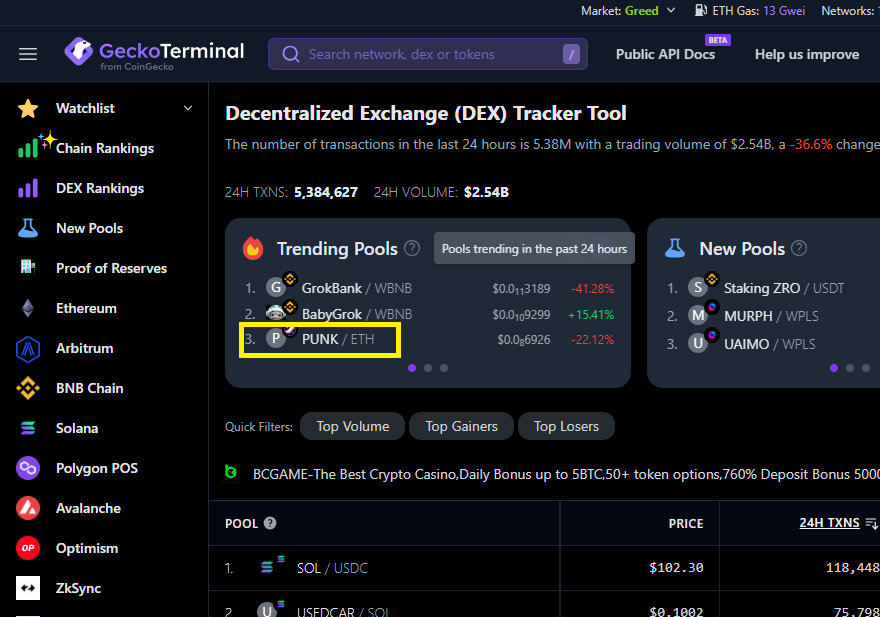This screenshot has height=617, width=880.
Task: Click the Solana logo icon in sidebar
Action: point(28,428)
